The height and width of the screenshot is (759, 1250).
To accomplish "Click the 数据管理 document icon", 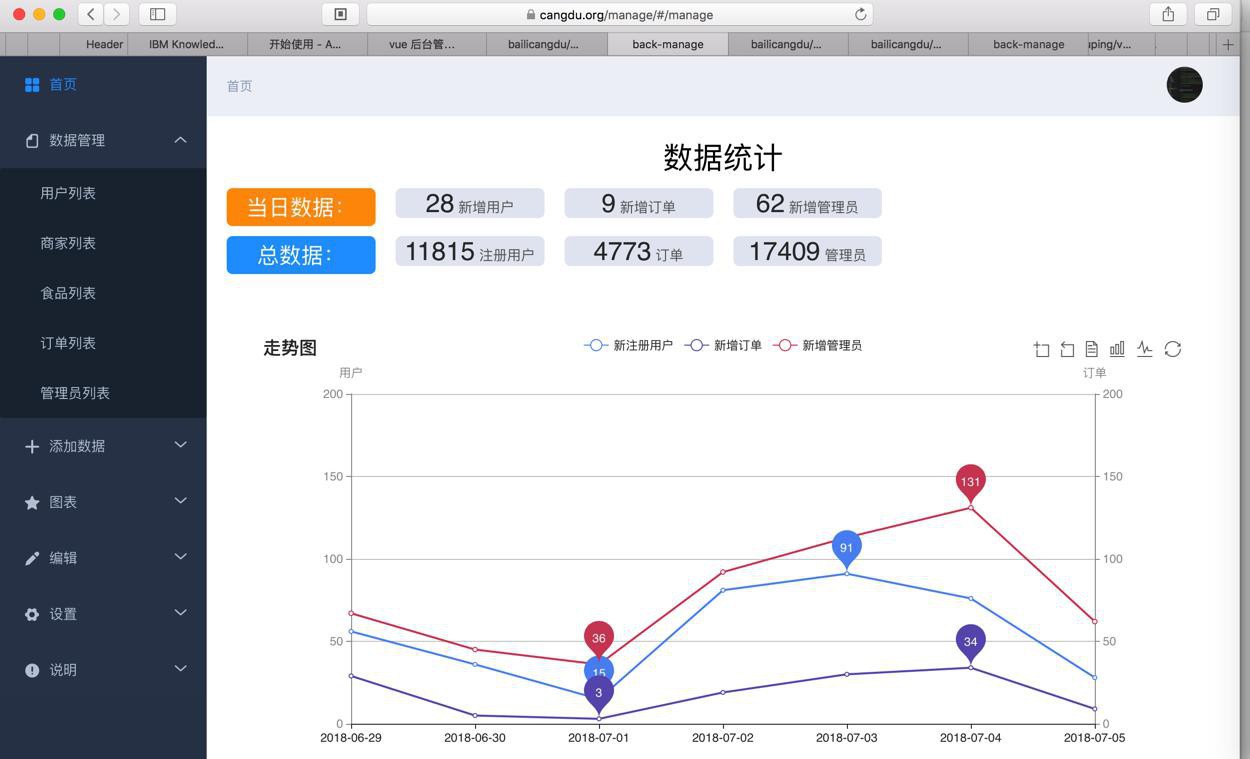I will pyautogui.click(x=32, y=141).
